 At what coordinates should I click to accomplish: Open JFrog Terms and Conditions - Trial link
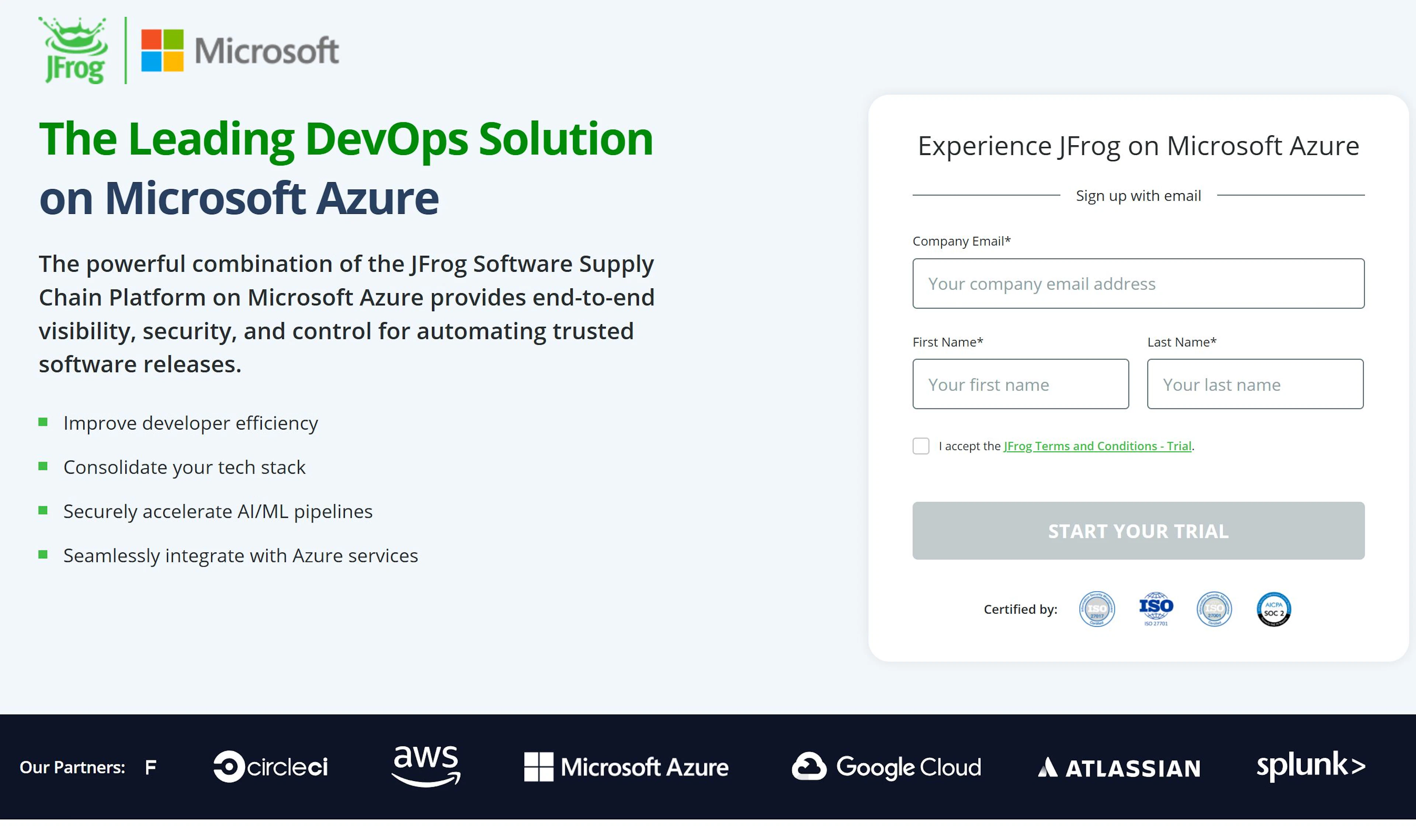pos(1097,446)
